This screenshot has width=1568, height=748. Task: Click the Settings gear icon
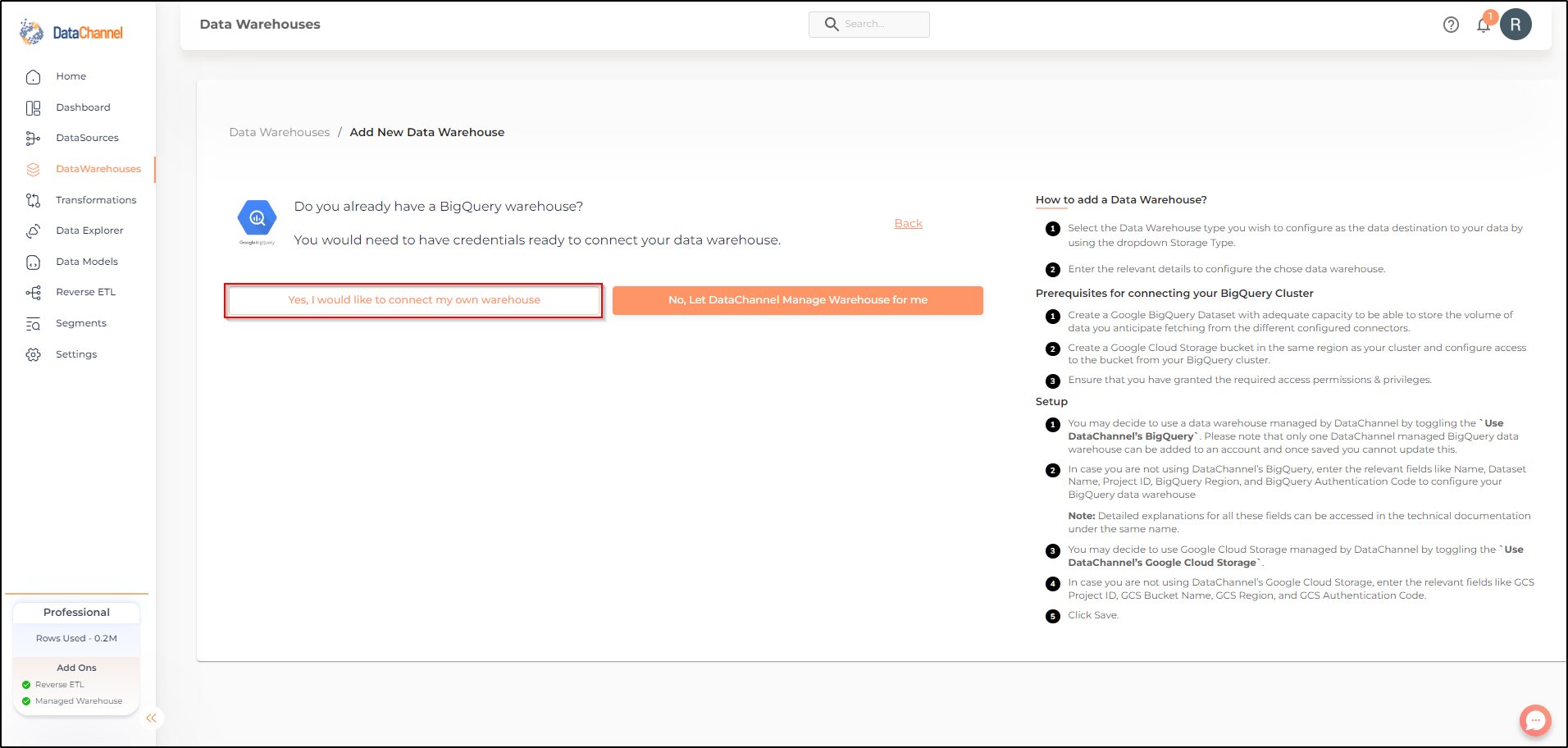[33, 355]
